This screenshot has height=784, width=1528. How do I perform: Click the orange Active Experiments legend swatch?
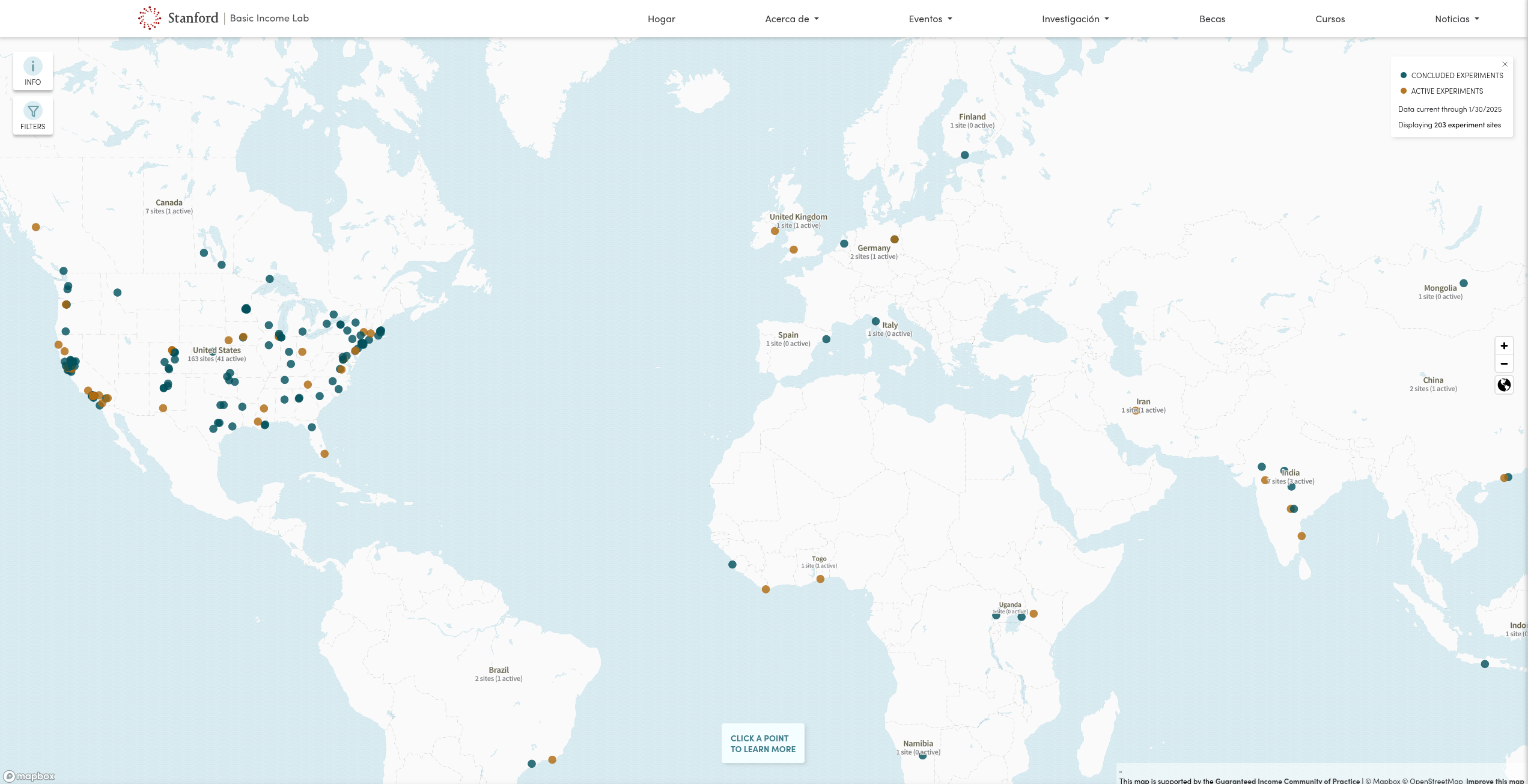pos(1404,91)
